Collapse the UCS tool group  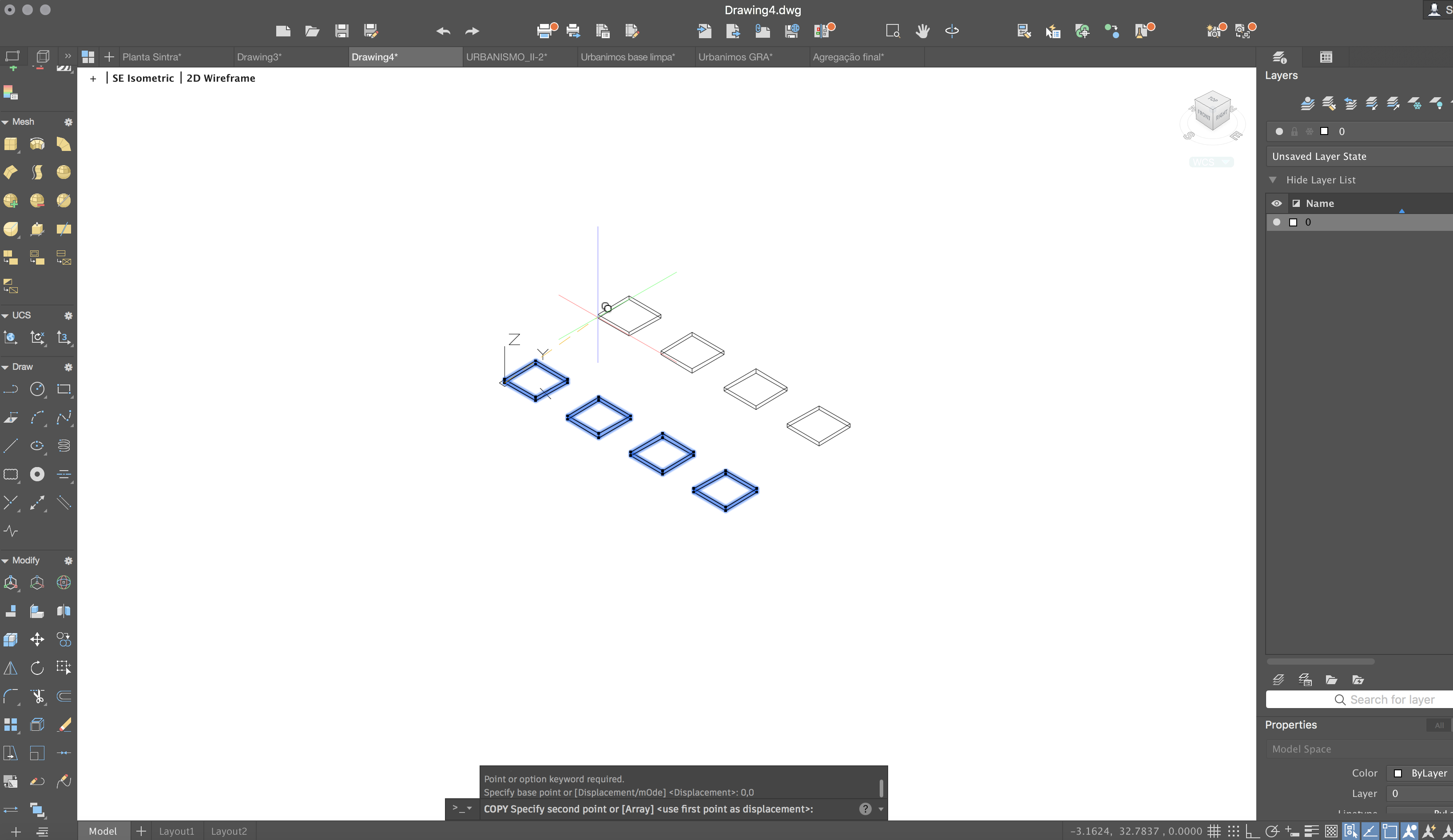(5, 316)
